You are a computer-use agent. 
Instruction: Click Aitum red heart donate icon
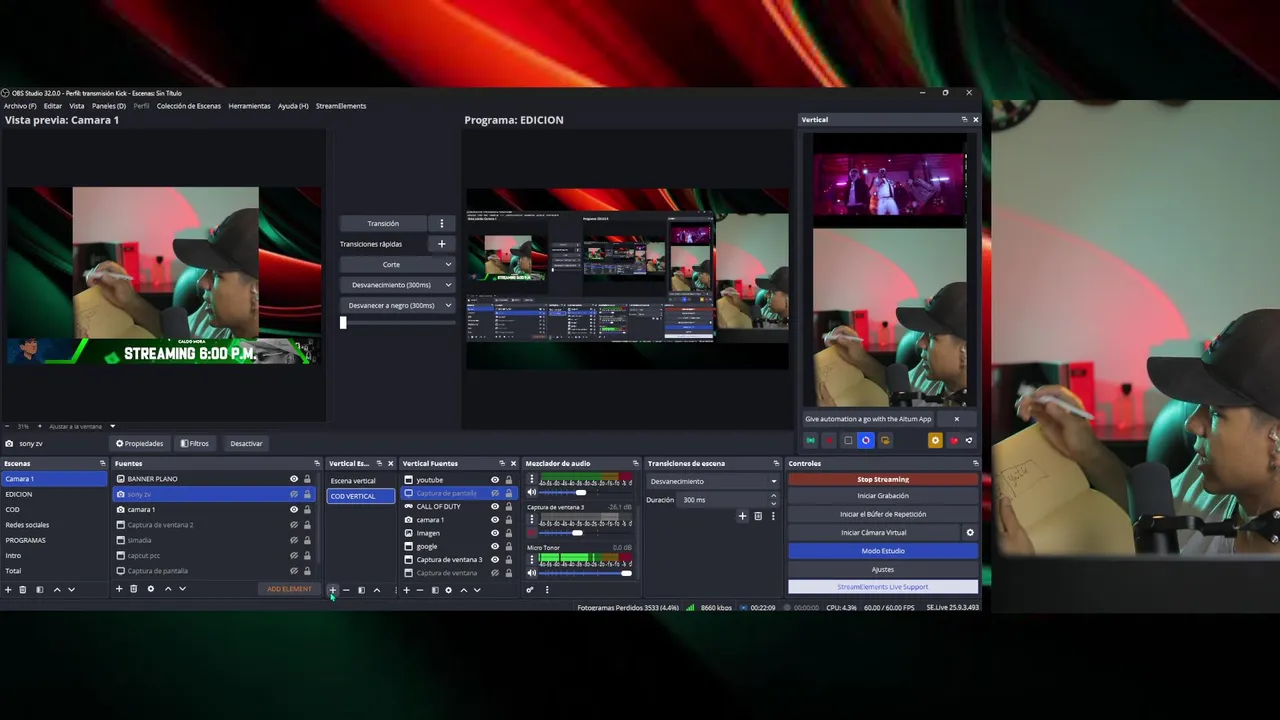[x=954, y=440]
